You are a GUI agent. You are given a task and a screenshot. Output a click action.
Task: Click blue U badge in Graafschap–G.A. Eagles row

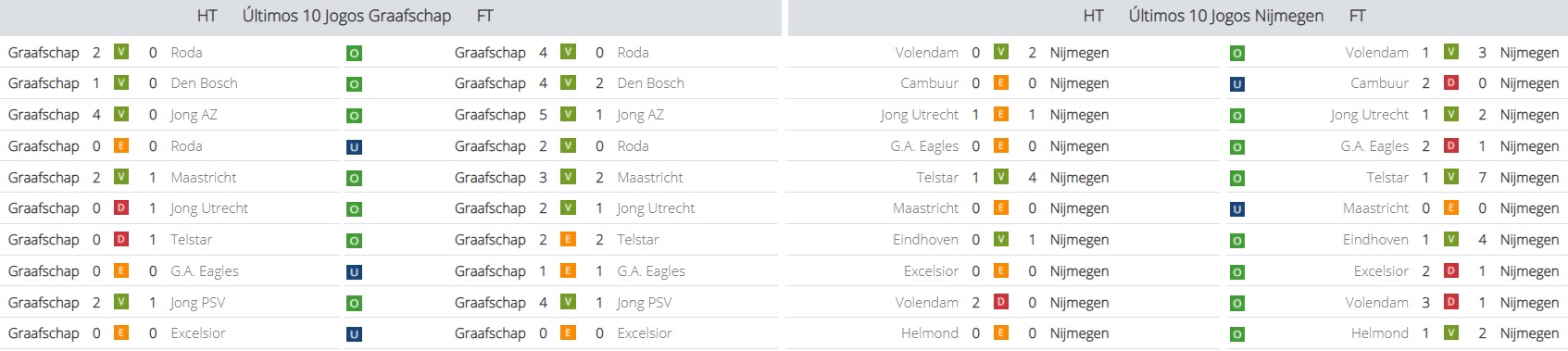coord(354,272)
